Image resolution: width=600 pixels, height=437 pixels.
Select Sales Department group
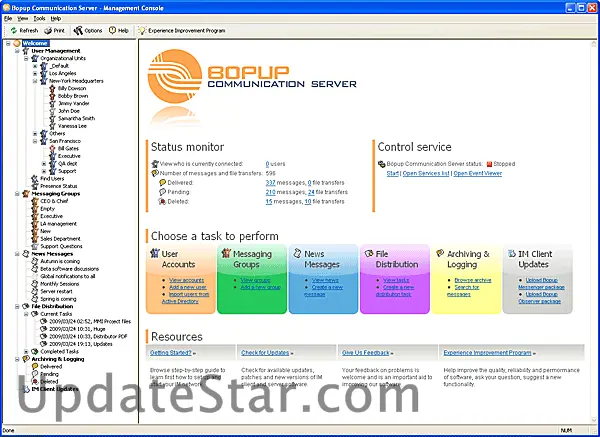click(60, 239)
